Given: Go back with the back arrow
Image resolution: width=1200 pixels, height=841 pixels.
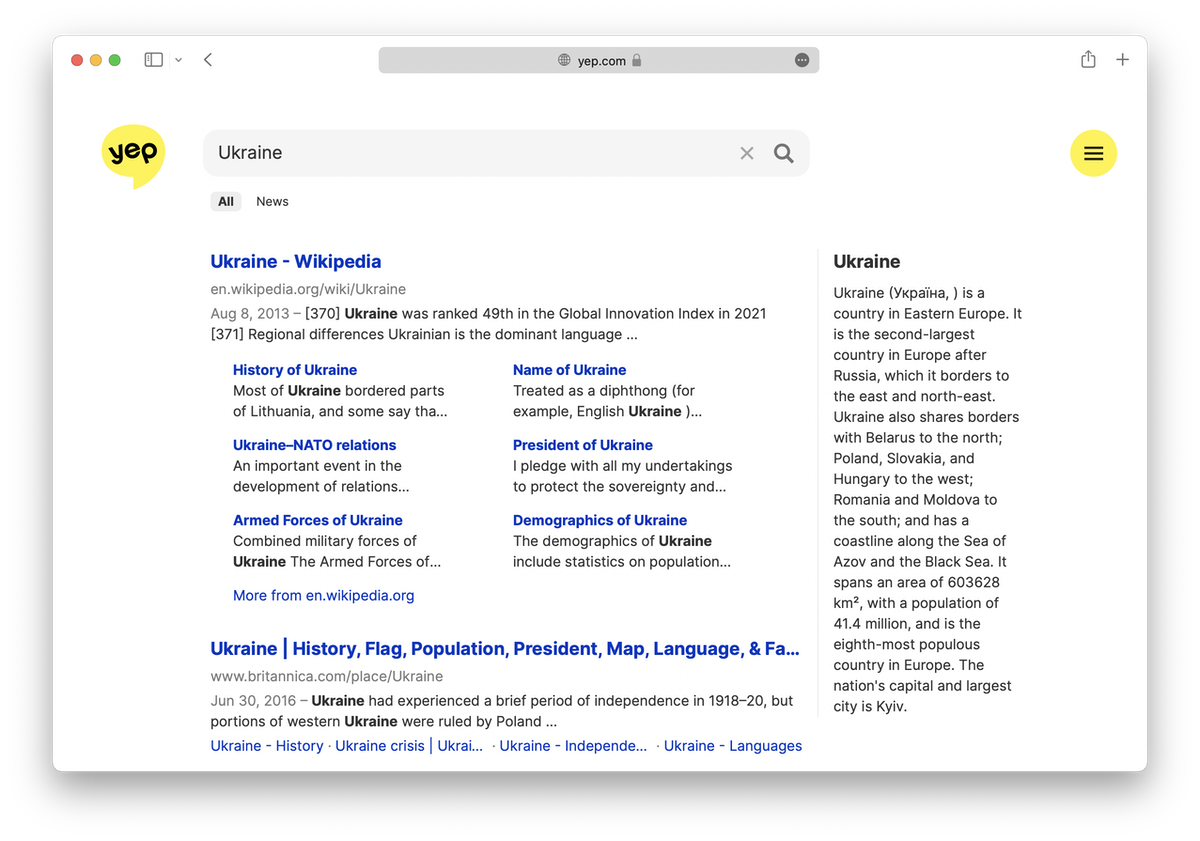Looking at the screenshot, I should tap(208, 60).
